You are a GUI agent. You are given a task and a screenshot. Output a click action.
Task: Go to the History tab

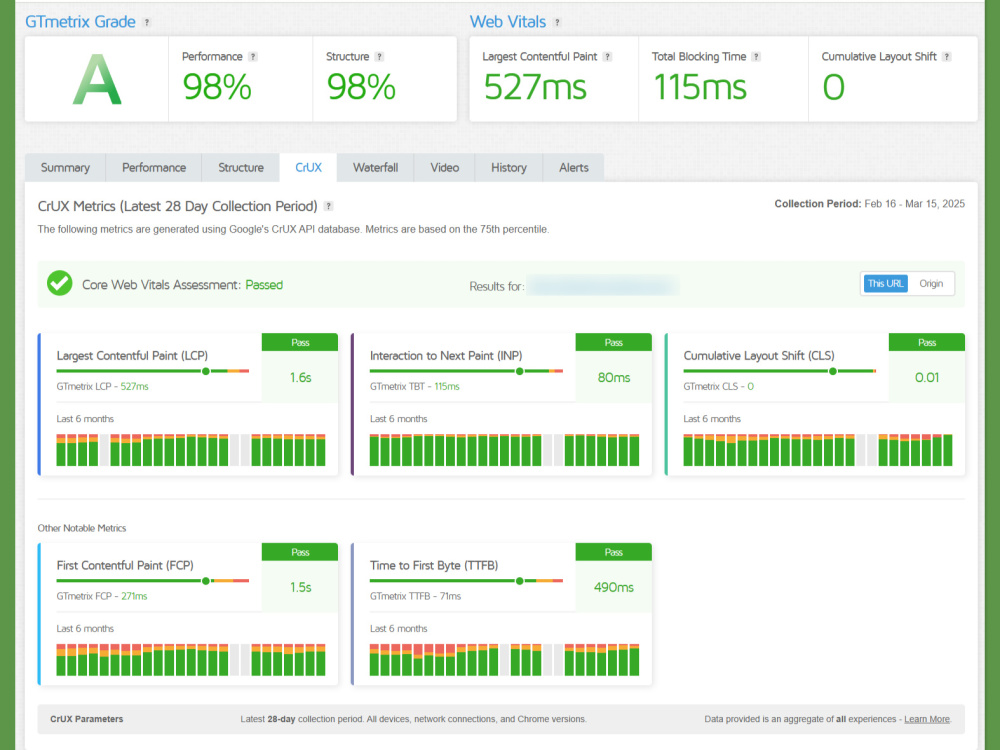click(x=508, y=168)
